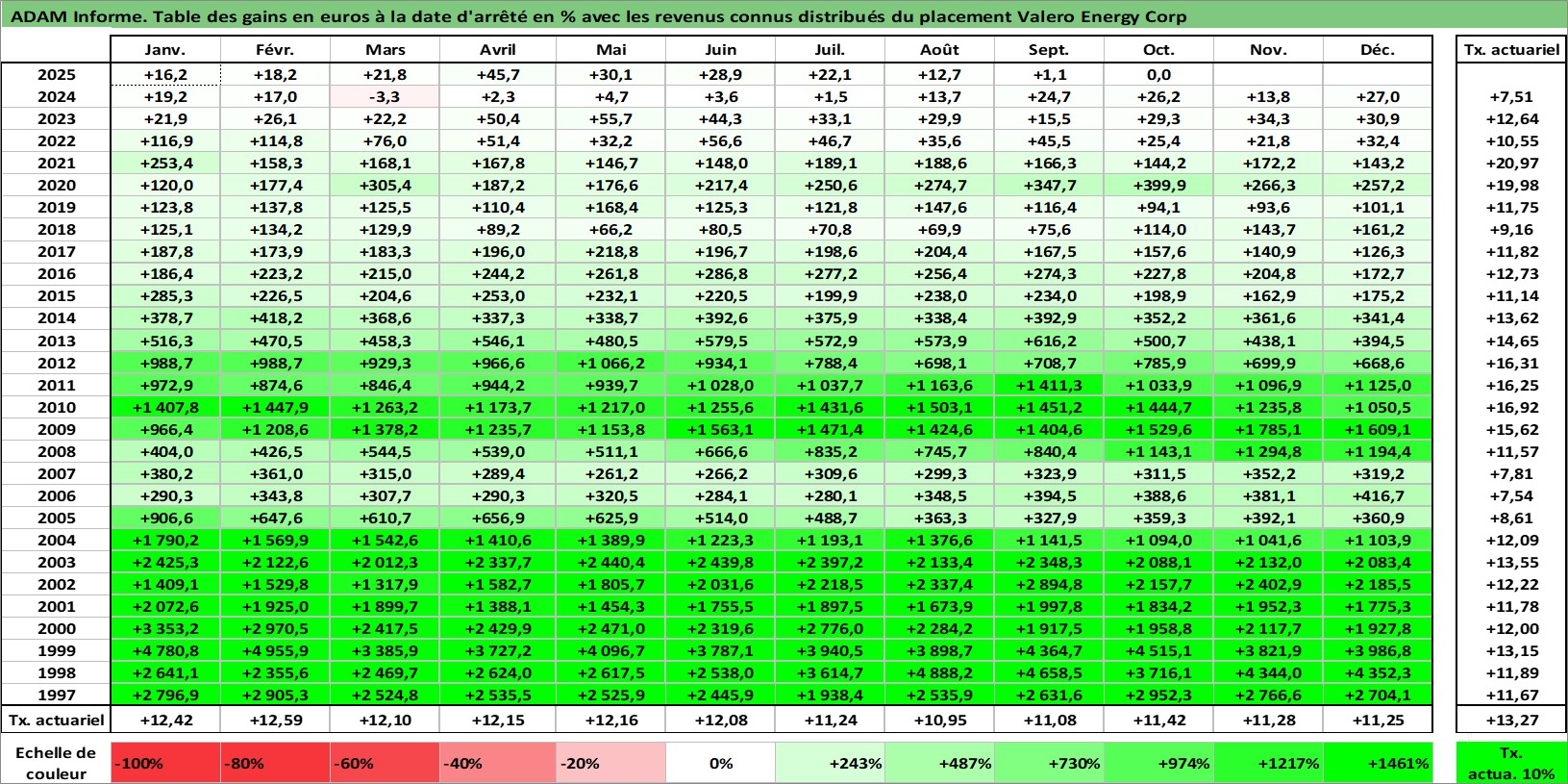The width and height of the screenshot is (1568, 784).
Task: Click the 'Déc.' column header
Action: tap(1378, 50)
